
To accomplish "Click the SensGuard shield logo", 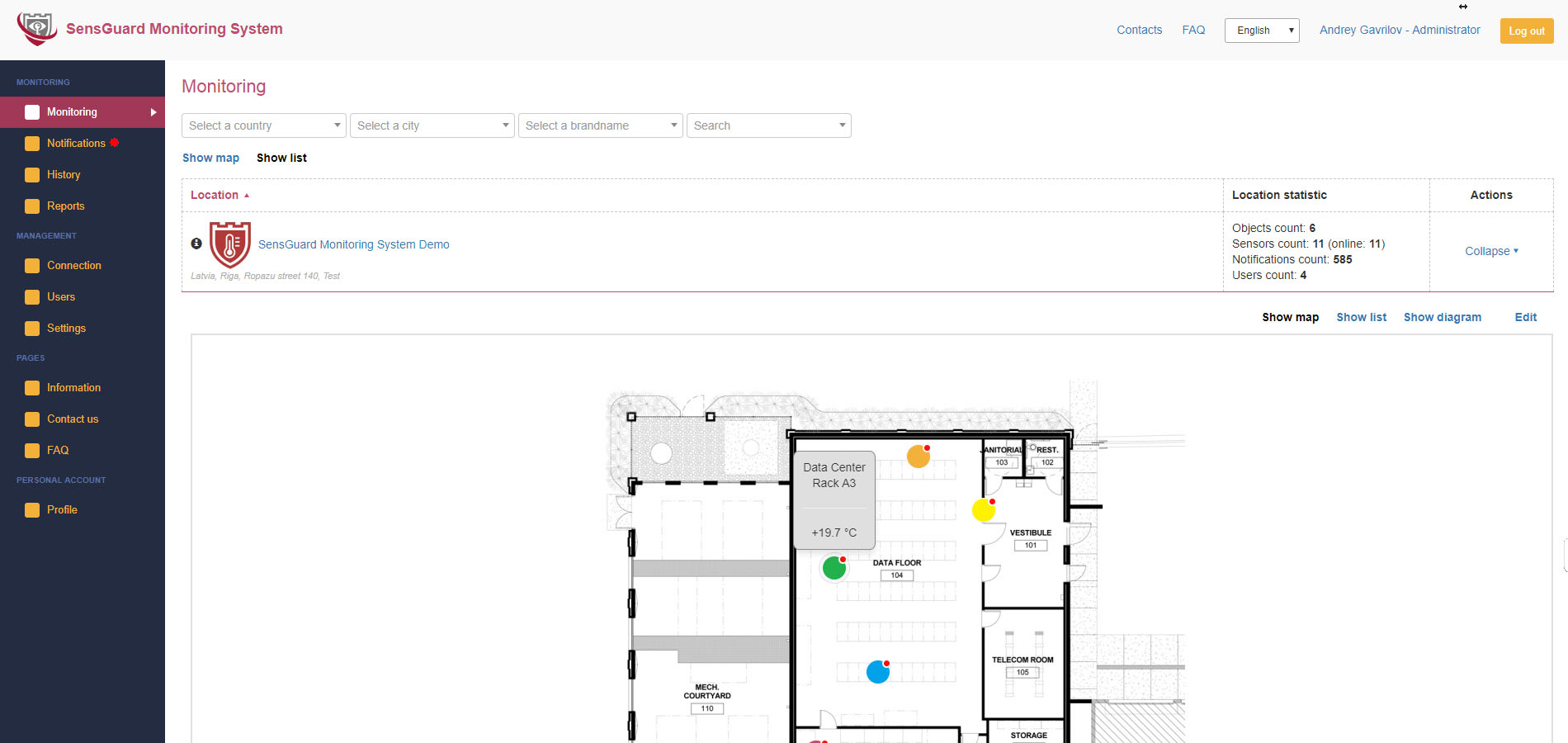I will (x=36, y=27).
